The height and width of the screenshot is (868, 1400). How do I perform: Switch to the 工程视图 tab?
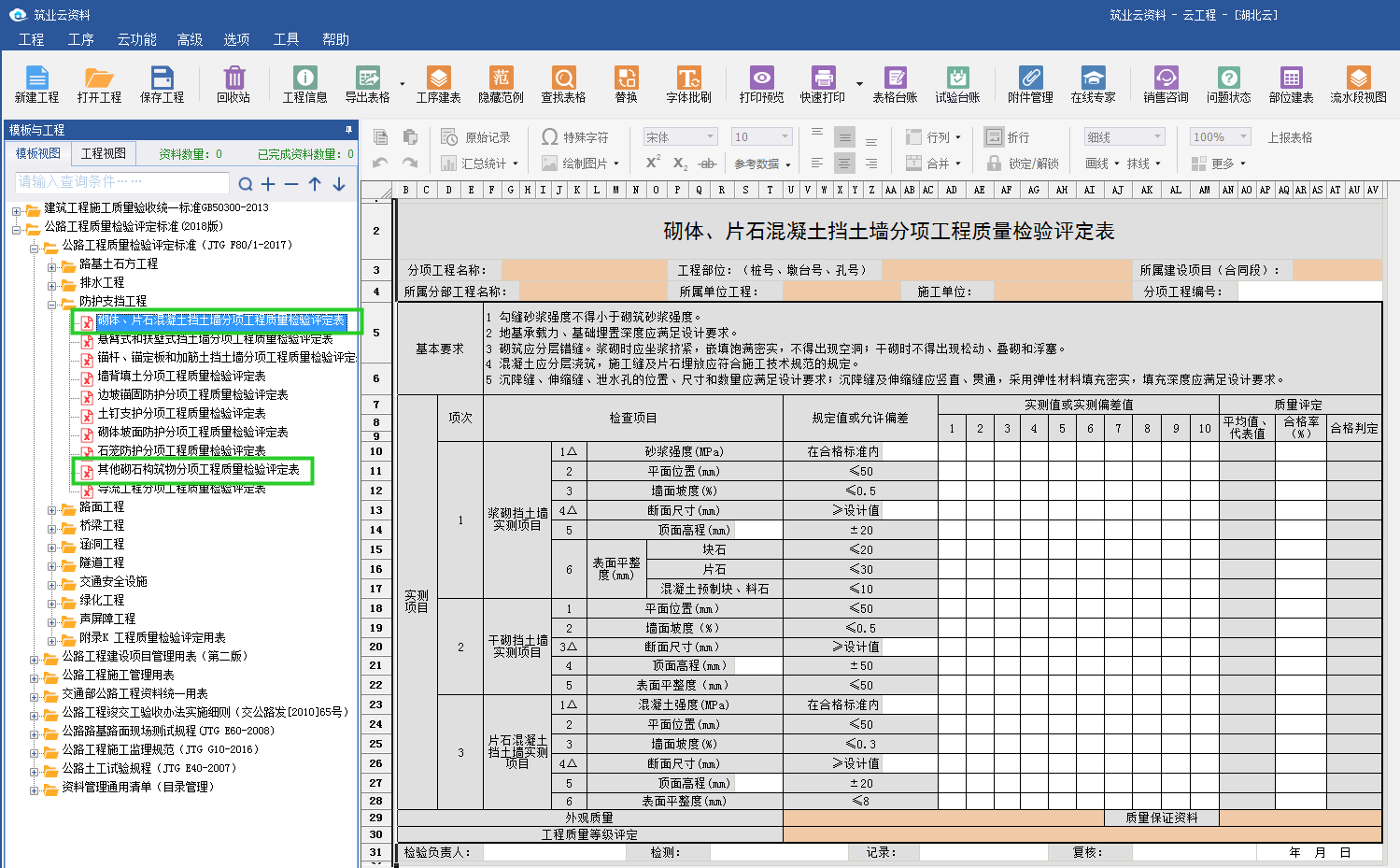pyautogui.click(x=104, y=153)
